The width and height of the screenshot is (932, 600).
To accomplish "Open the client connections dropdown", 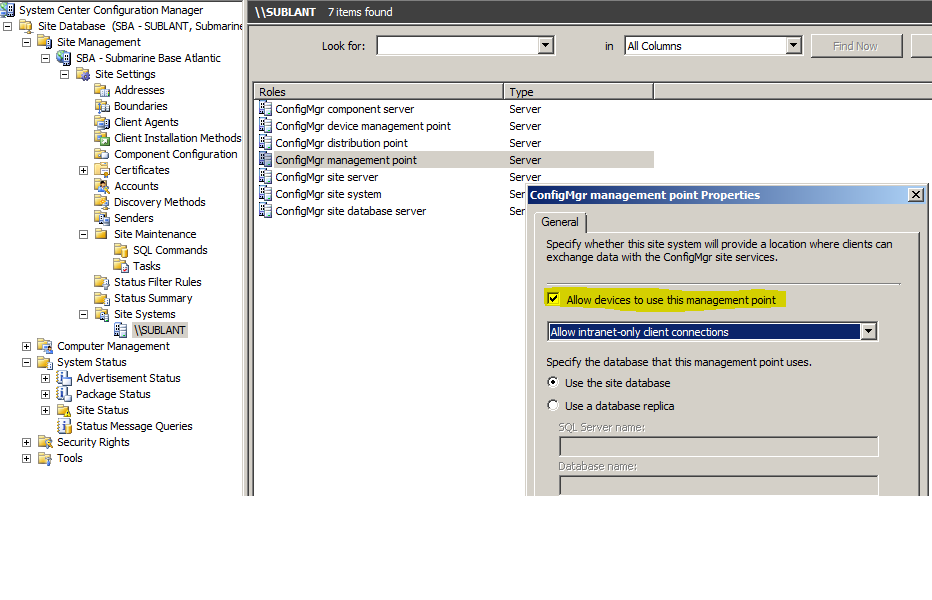I will 869,331.
